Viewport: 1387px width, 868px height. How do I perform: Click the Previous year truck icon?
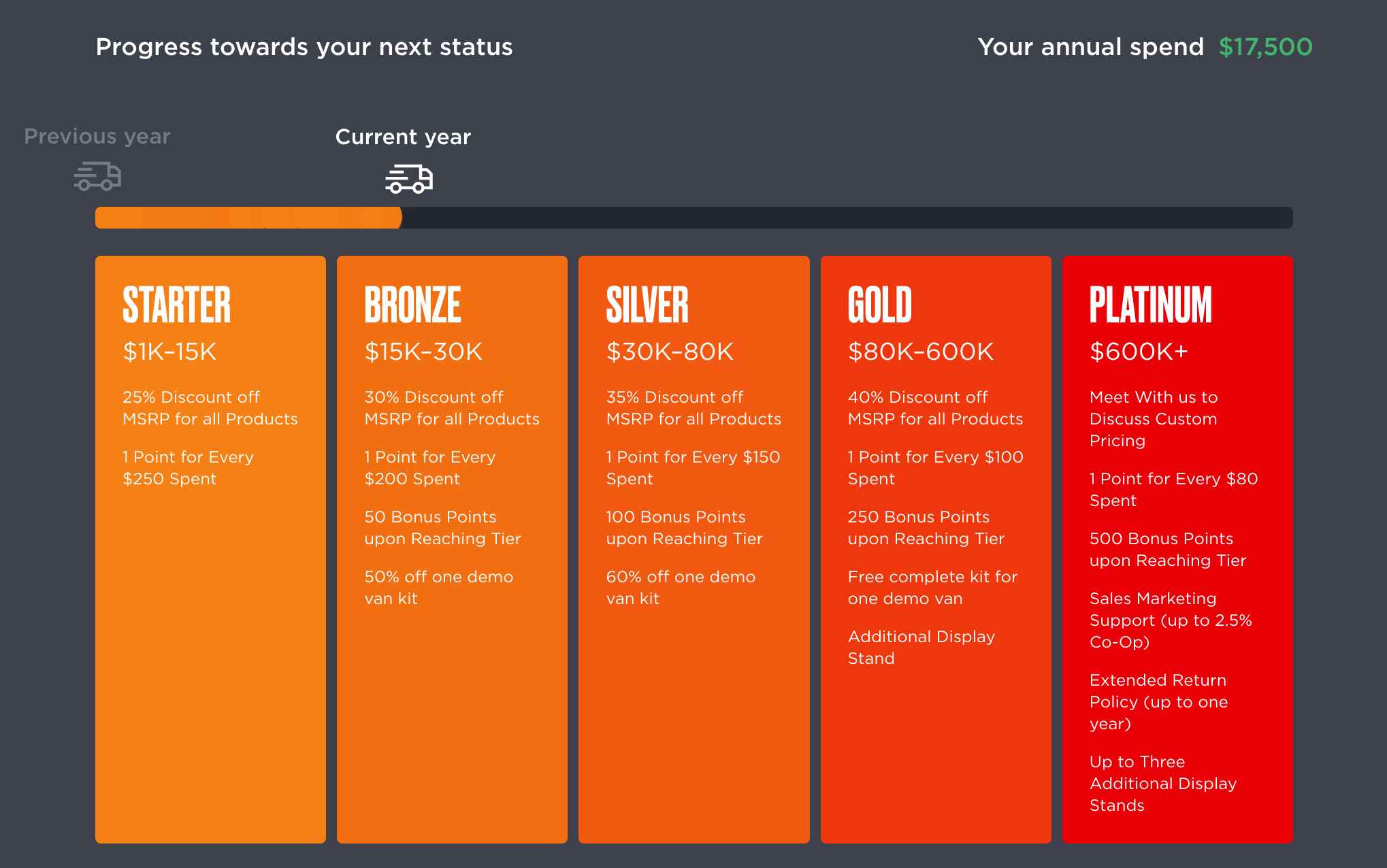(x=97, y=176)
